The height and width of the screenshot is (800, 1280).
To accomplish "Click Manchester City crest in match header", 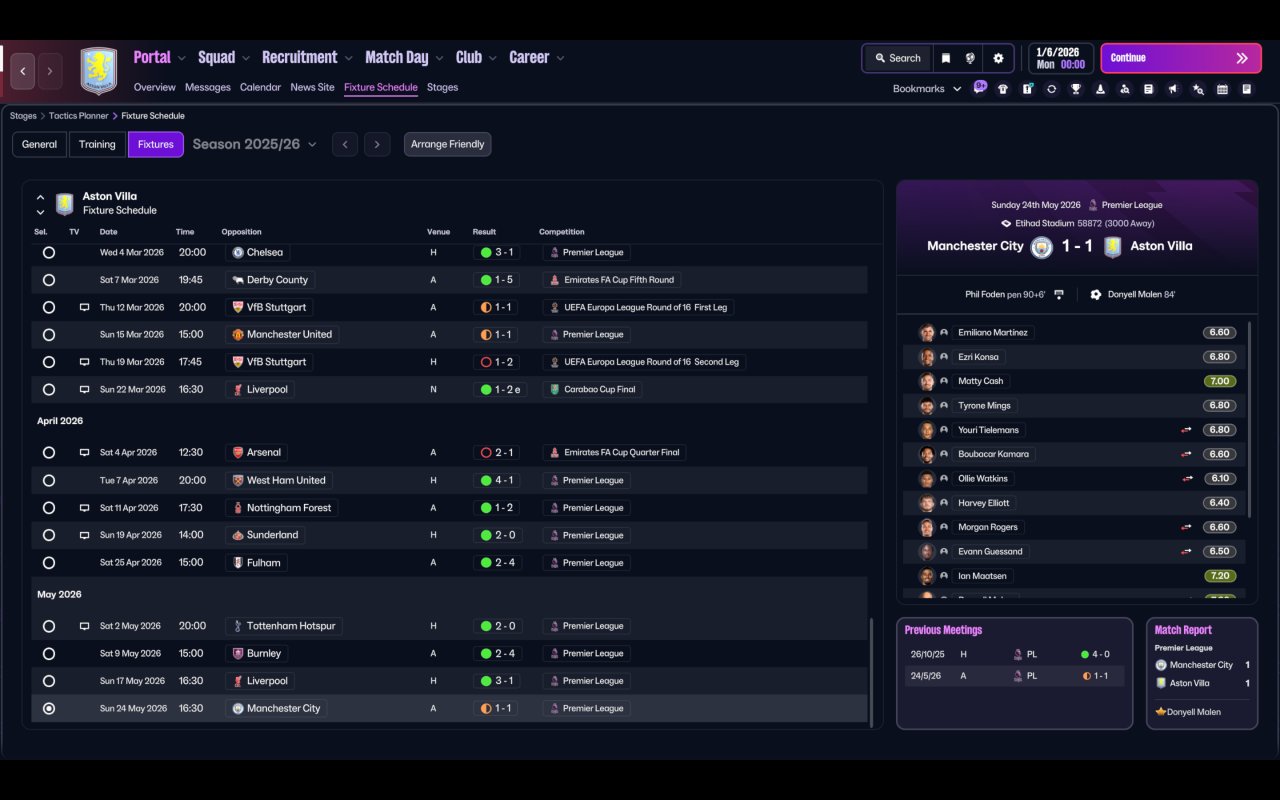I will (1042, 247).
